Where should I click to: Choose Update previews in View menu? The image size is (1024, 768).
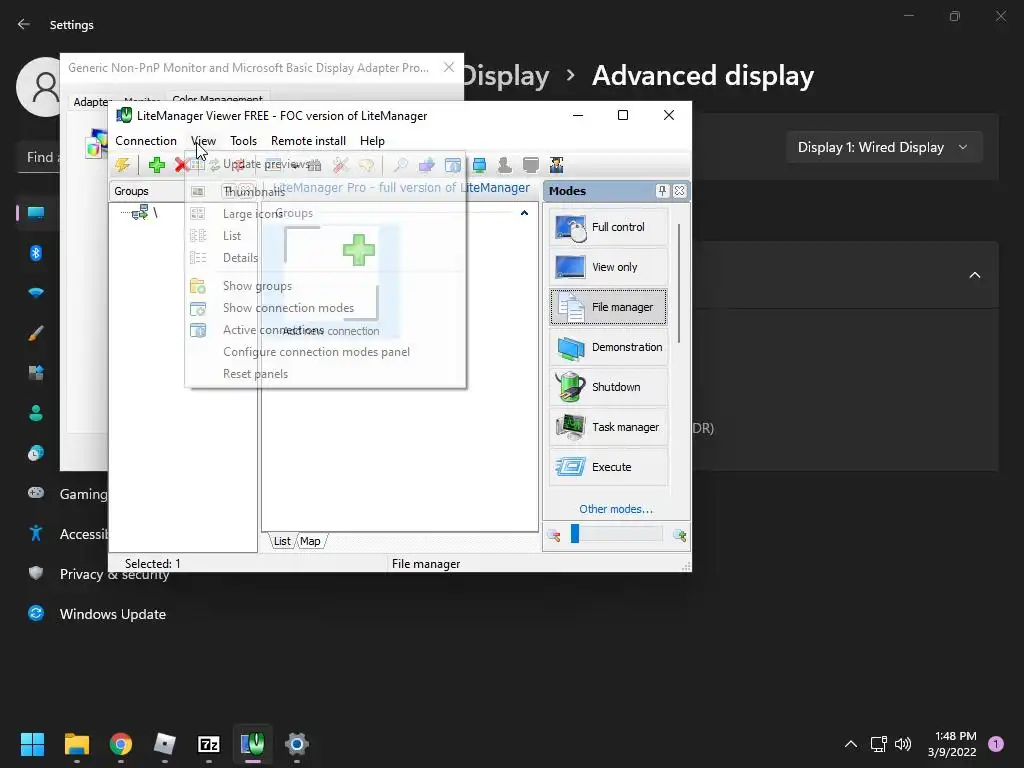click(x=325, y=164)
